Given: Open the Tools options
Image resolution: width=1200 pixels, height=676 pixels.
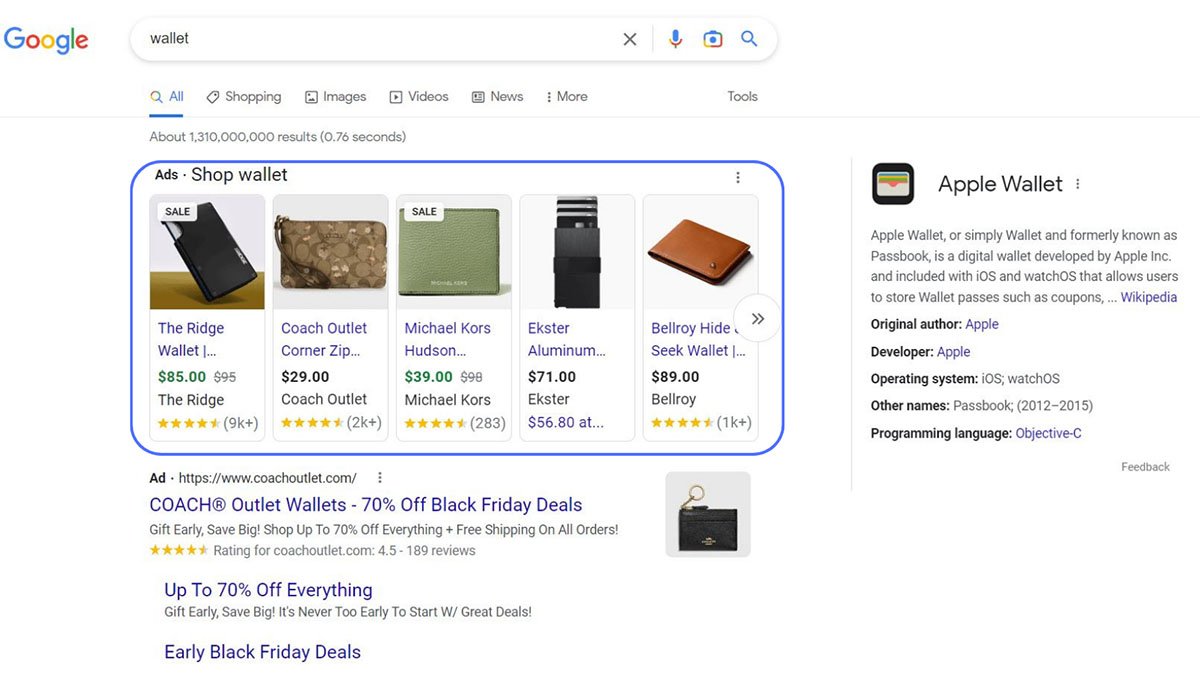Looking at the screenshot, I should [x=742, y=97].
